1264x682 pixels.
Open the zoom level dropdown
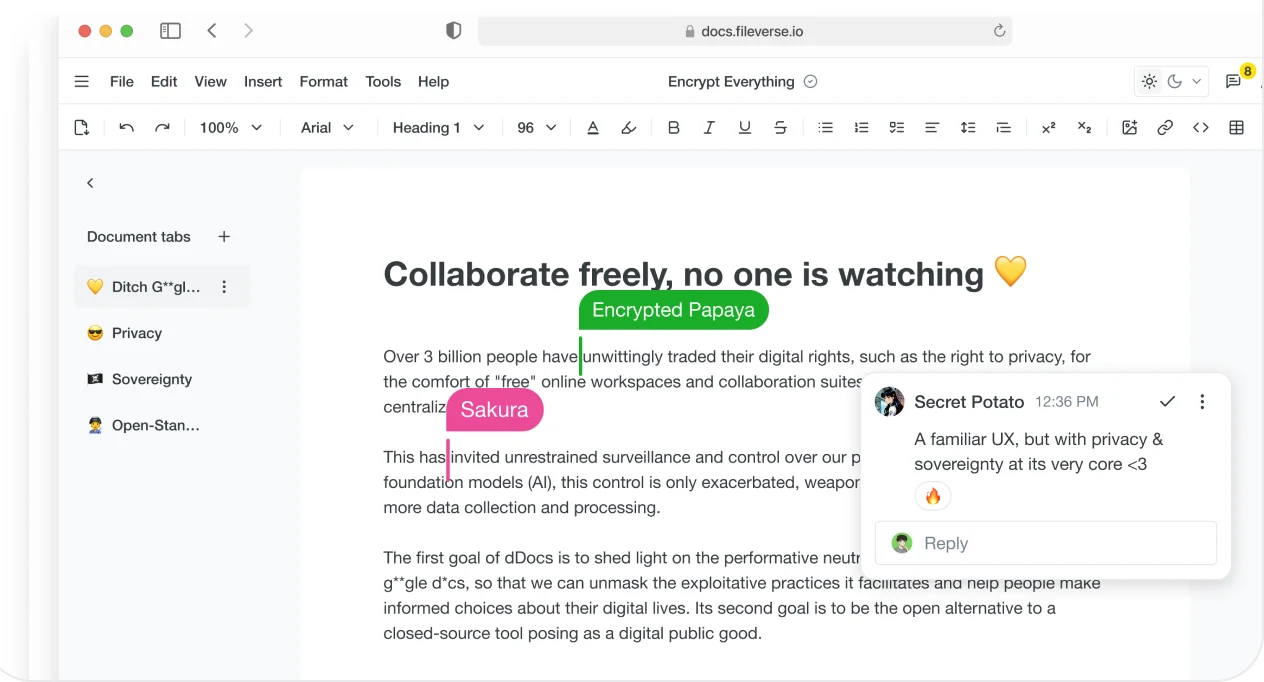click(230, 128)
